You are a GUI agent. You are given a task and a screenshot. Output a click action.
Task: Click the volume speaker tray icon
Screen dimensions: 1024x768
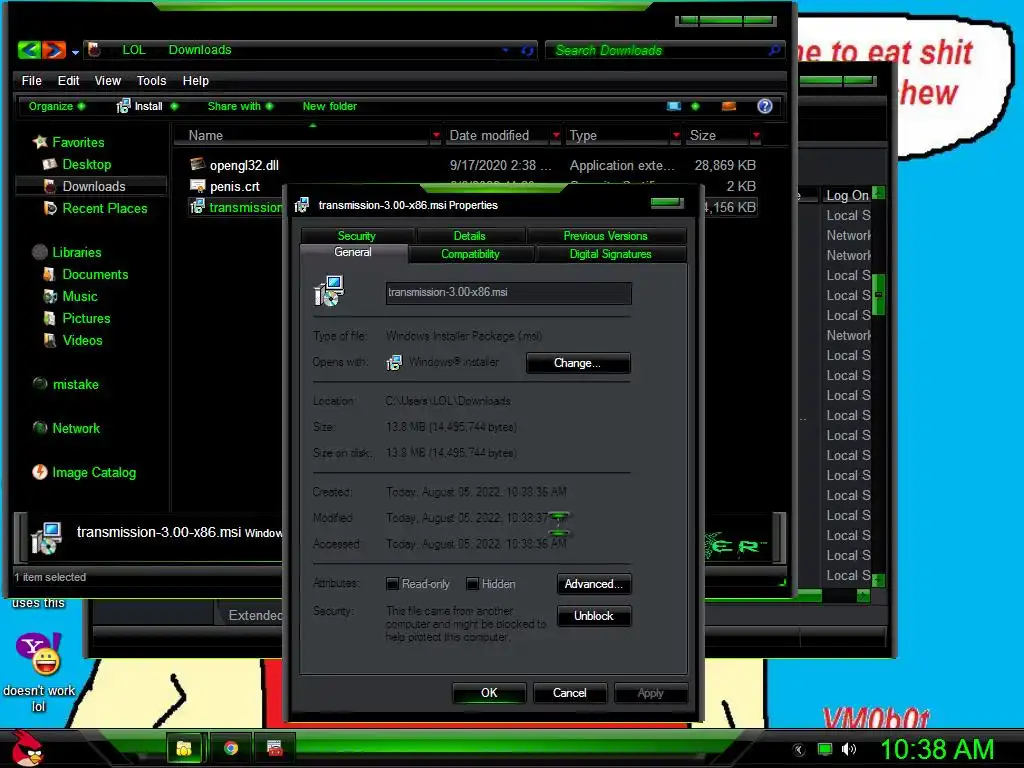(848, 749)
